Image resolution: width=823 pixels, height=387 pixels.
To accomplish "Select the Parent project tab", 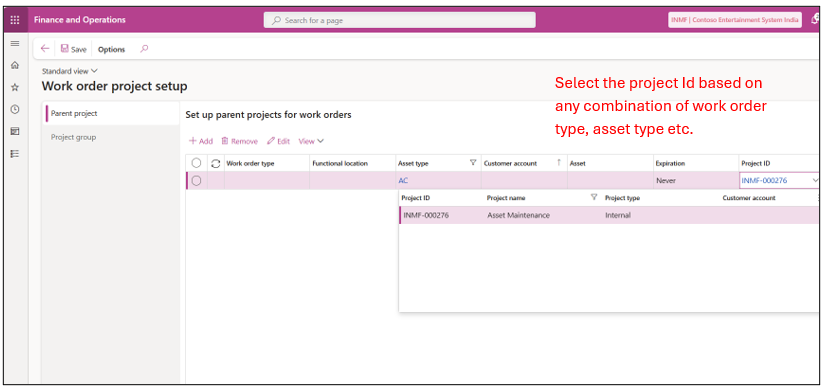I will 111,113.
